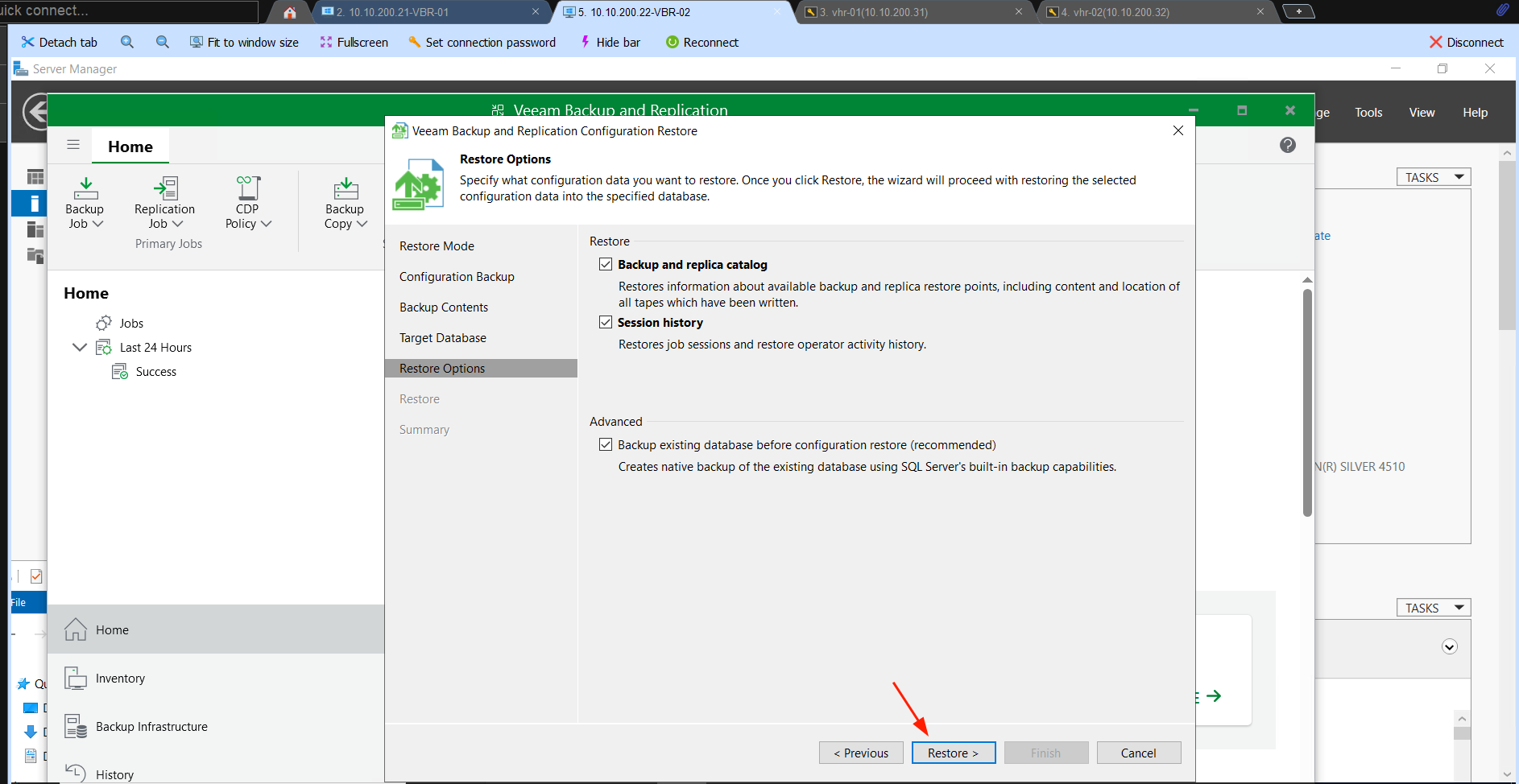Viewport: 1519px width, 784px height.
Task: Click the Backup Job icon in ribbon
Action: 86,188
